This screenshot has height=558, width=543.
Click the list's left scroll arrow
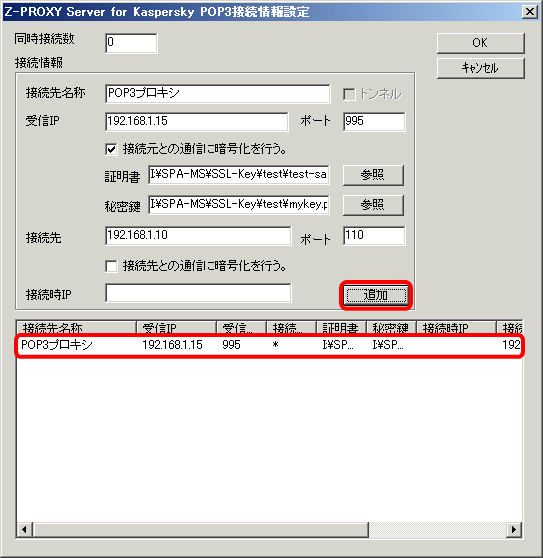click(x=25, y=529)
